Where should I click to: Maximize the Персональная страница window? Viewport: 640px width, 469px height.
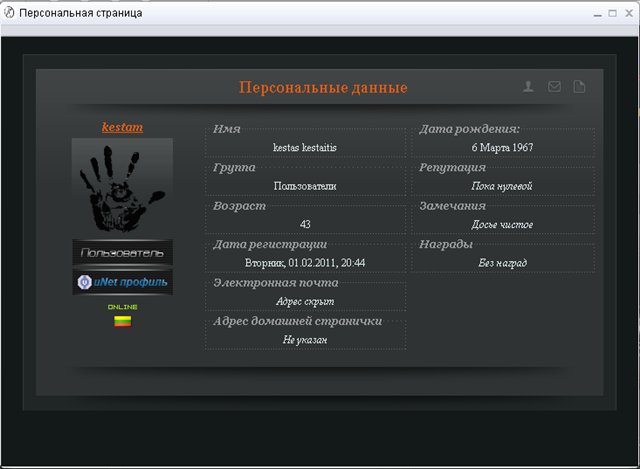[613, 13]
